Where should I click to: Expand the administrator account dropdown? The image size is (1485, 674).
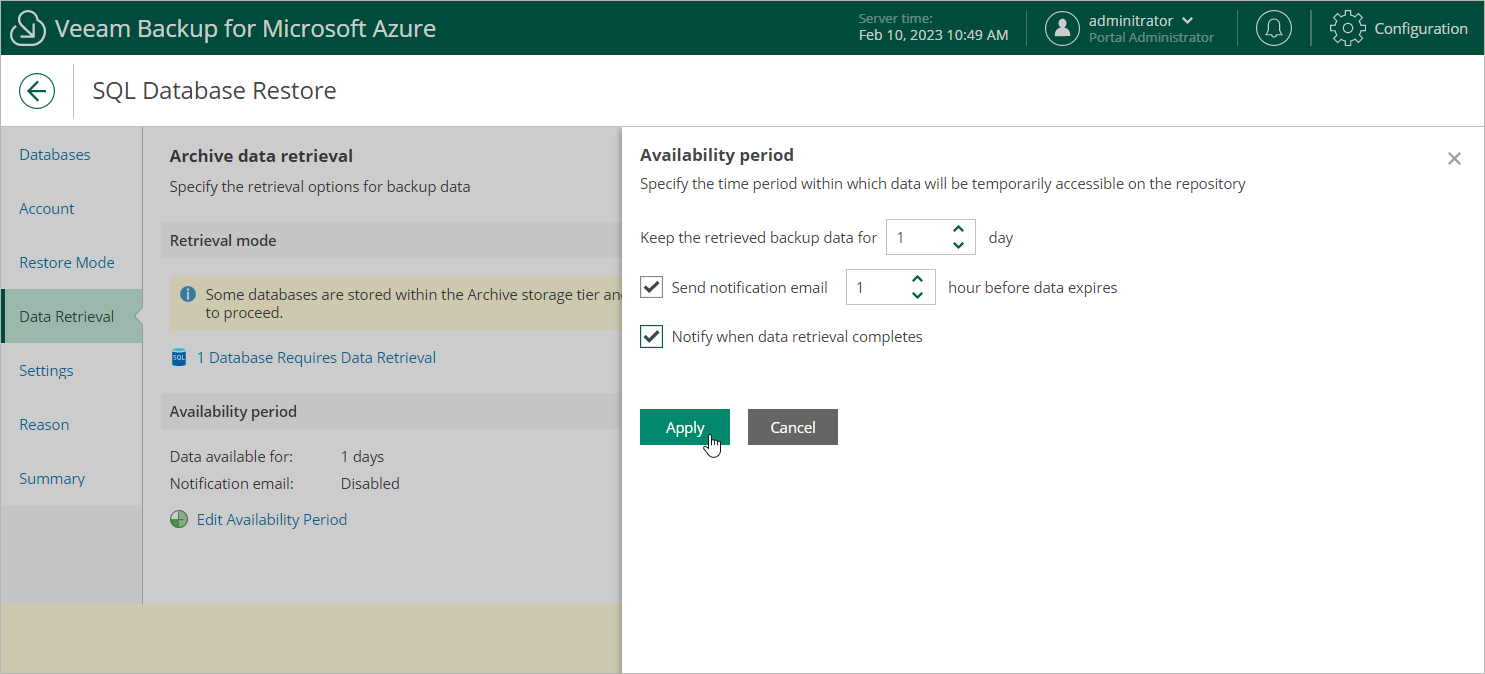[1187, 21]
